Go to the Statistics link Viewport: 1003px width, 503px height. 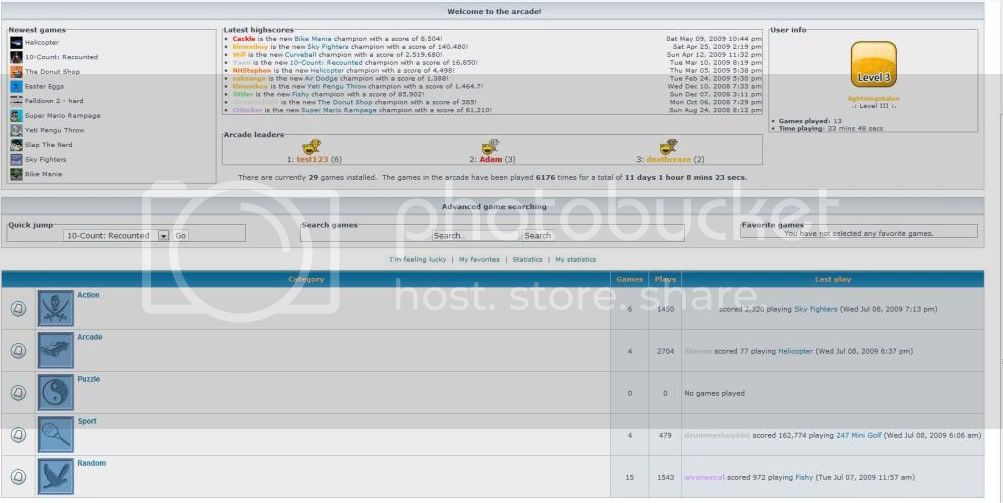pyautogui.click(x=527, y=260)
